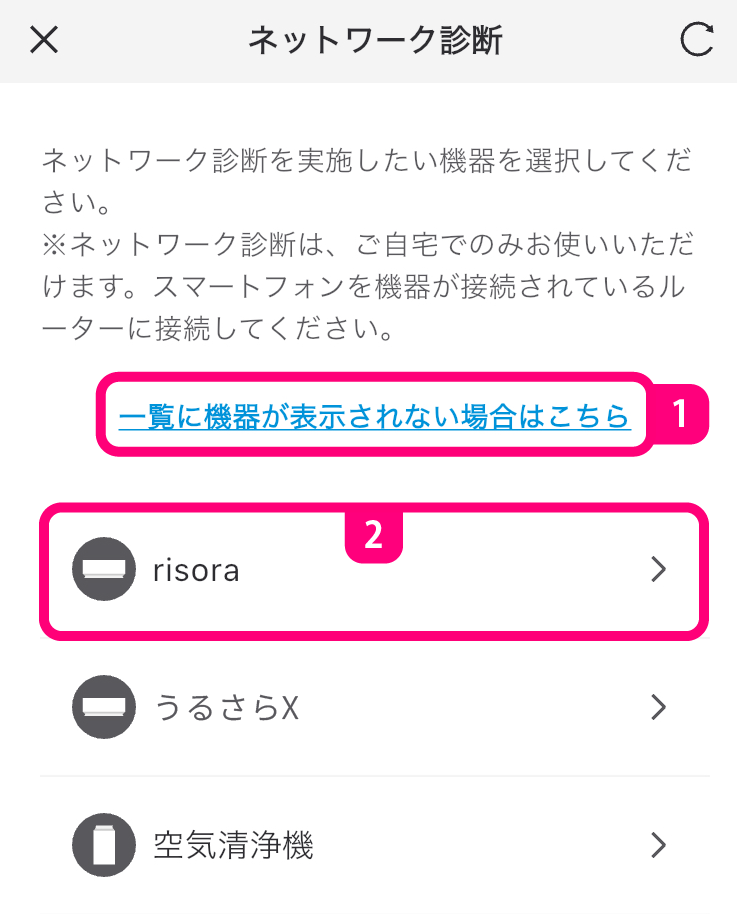Select the うるさらX device name
Viewport: 737px width, 914px height.
[x=226, y=708]
